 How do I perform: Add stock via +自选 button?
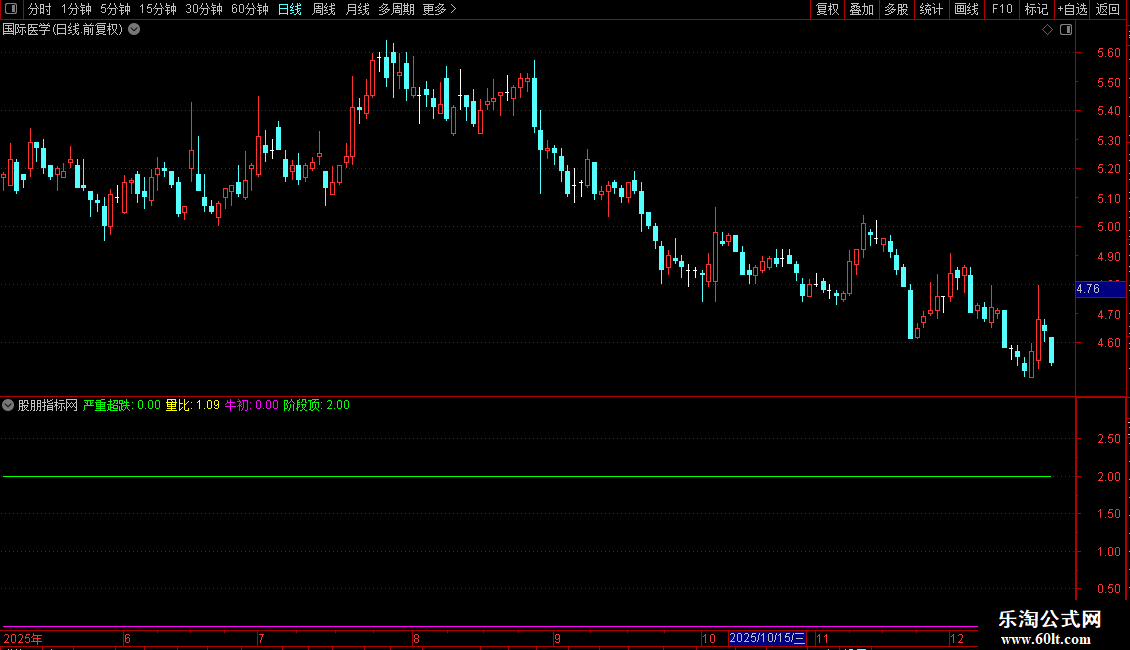click(1072, 9)
